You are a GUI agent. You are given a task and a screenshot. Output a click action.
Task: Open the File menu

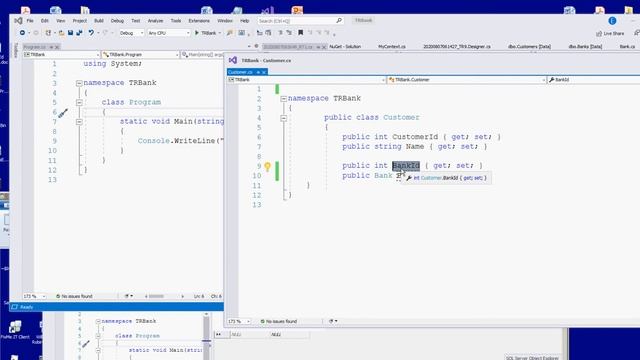(30, 21)
